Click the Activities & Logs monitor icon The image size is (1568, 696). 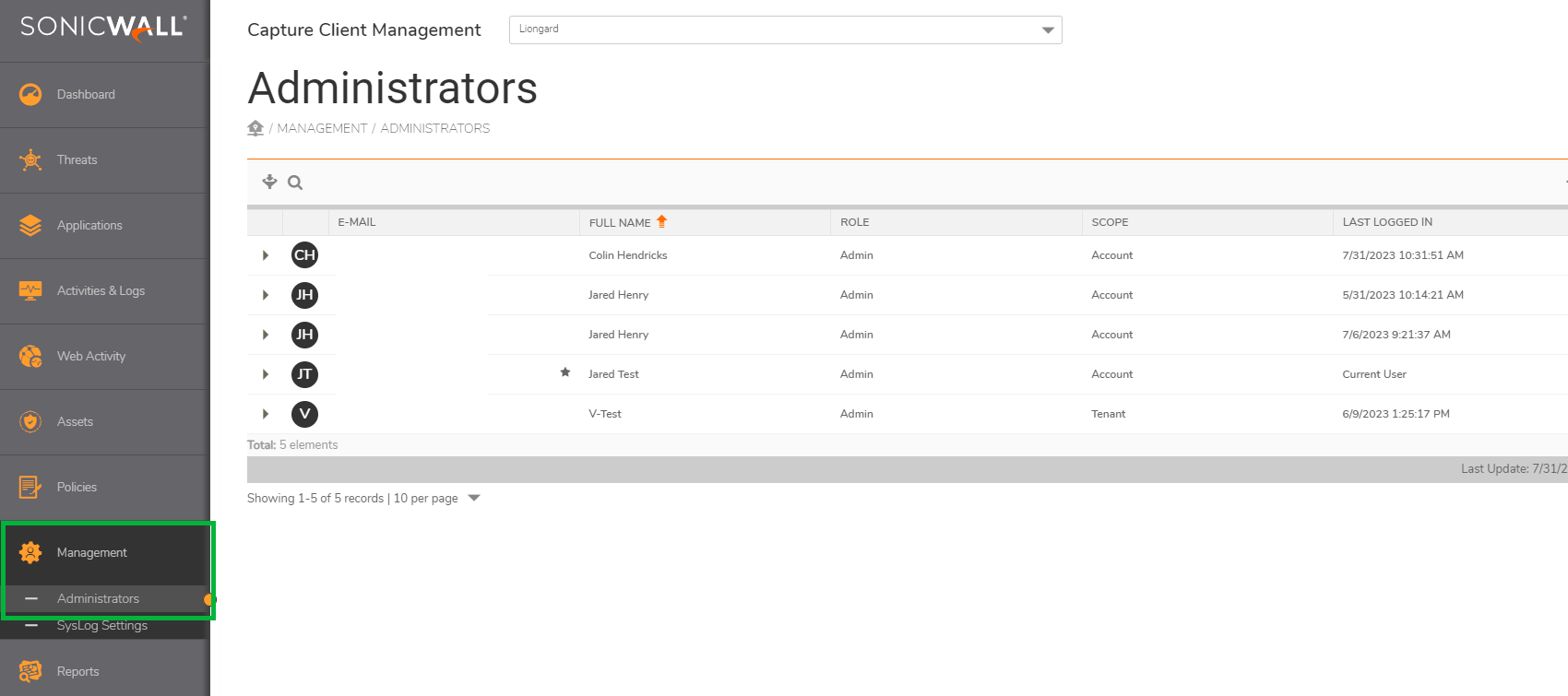coord(30,290)
